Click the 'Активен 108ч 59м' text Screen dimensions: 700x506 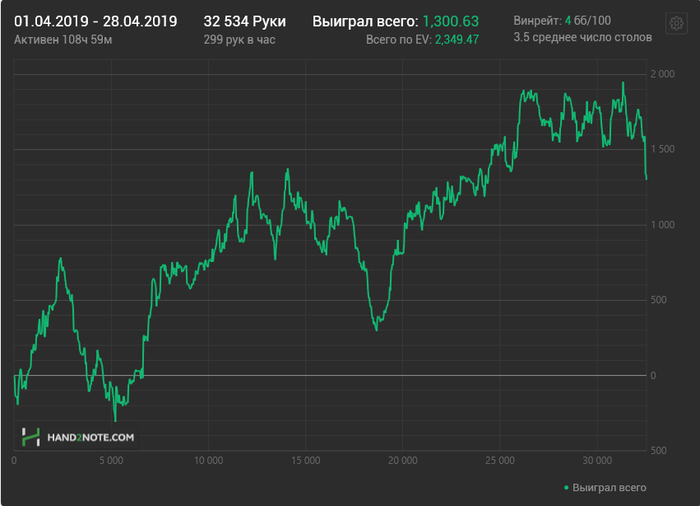63,40
